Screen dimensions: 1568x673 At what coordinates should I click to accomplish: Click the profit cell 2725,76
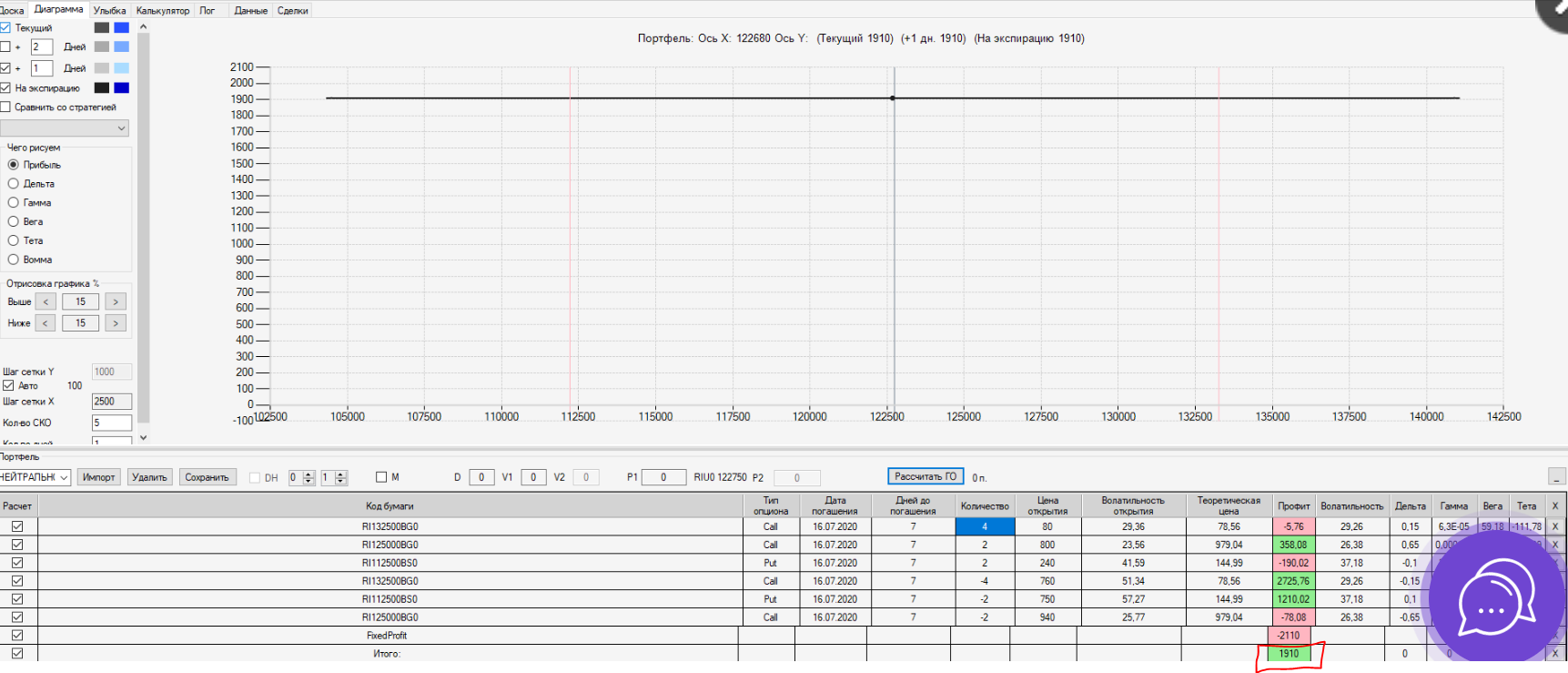(1293, 581)
